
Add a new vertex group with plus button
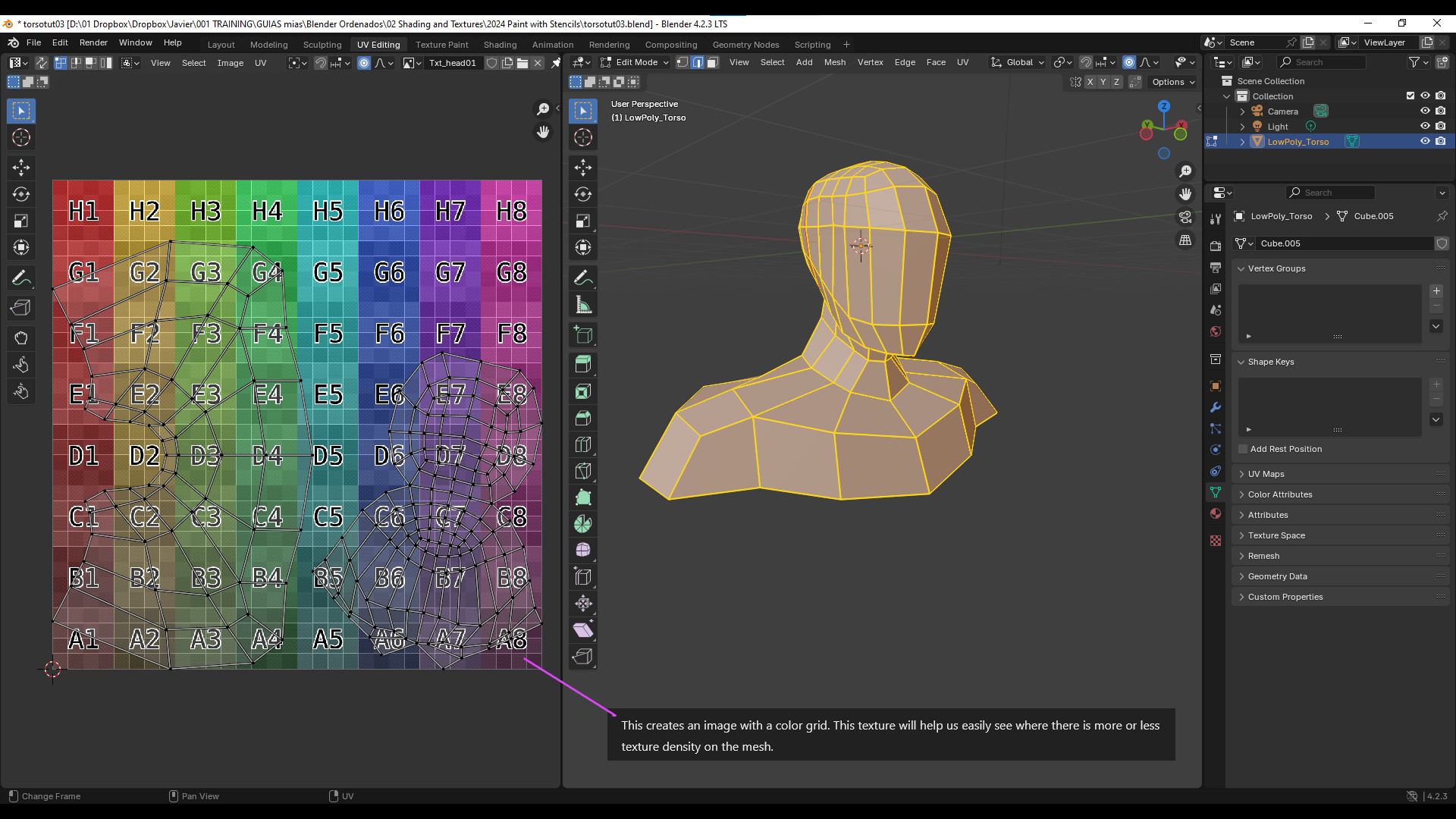click(x=1436, y=291)
